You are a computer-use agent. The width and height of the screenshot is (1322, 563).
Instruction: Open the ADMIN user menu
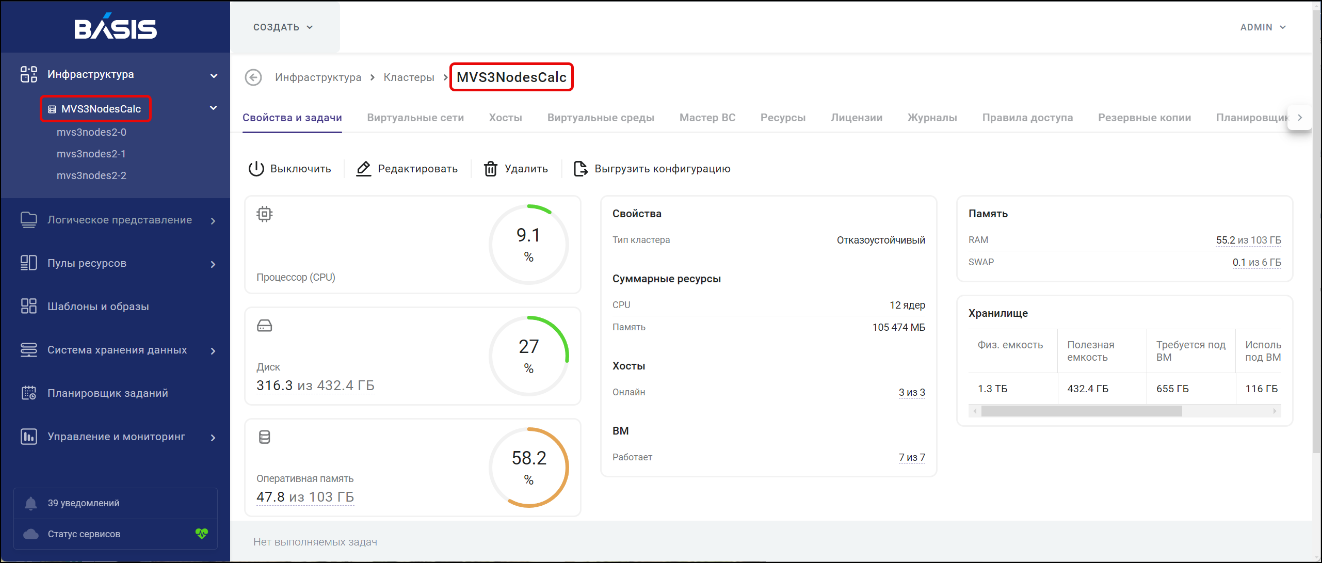(1262, 27)
